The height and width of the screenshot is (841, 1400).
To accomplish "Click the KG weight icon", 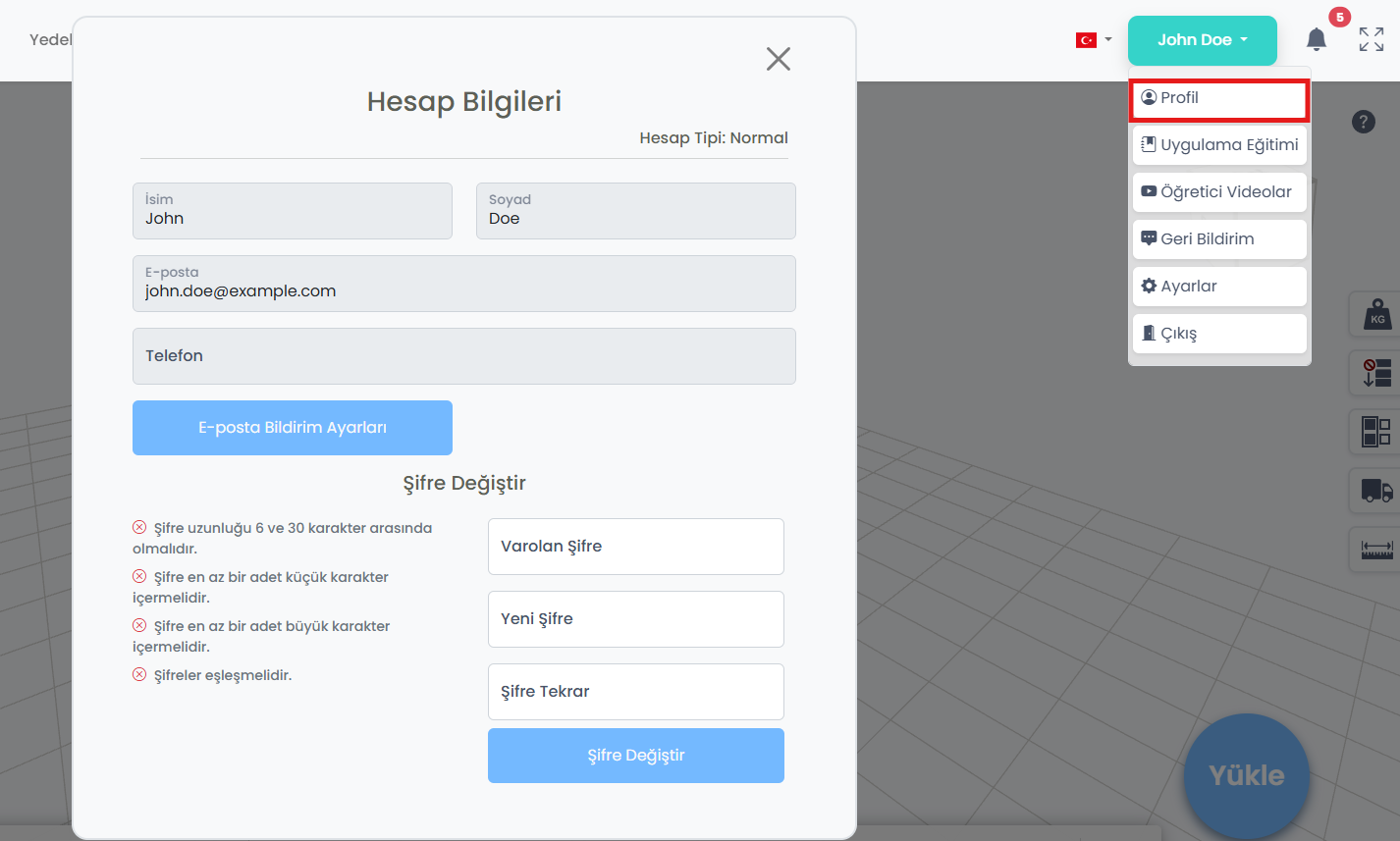I will [x=1376, y=314].
